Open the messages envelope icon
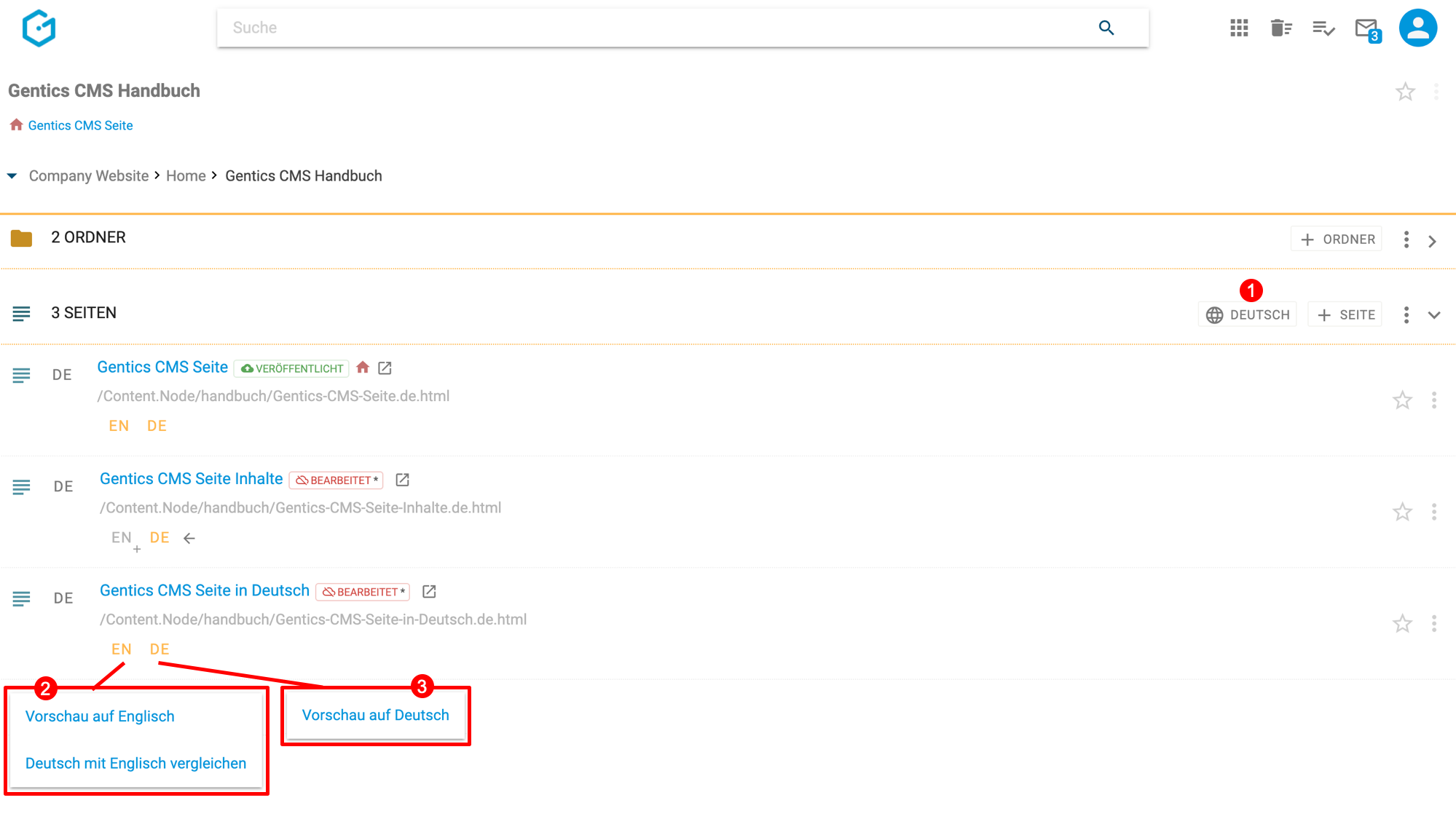The width and height of the screenshot is (1456, 819). point(1367,29)
